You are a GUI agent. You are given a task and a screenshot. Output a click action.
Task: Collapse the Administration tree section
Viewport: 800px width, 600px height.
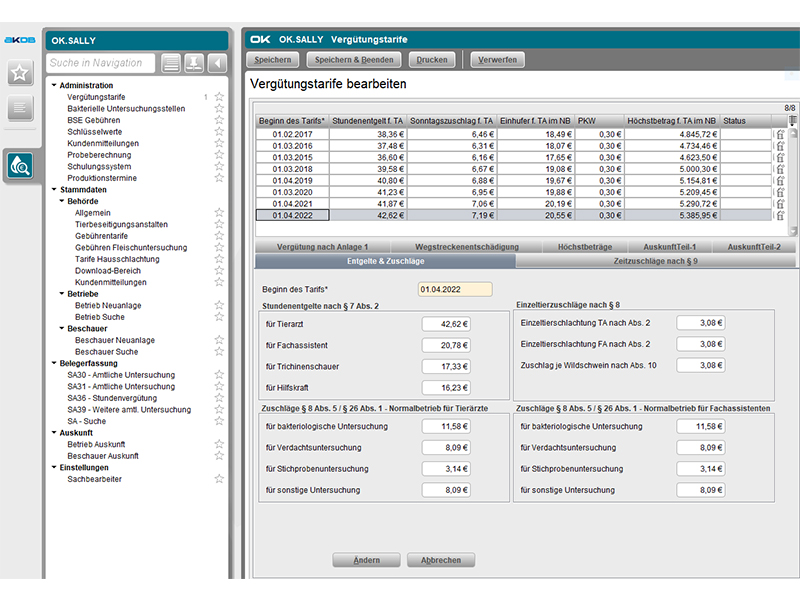click(x=54, y=86)
